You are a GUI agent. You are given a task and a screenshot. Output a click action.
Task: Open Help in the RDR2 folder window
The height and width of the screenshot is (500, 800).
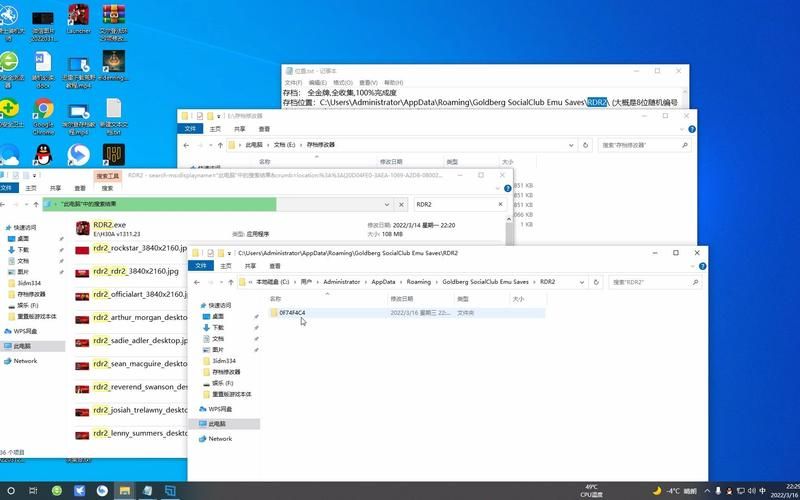703,266
